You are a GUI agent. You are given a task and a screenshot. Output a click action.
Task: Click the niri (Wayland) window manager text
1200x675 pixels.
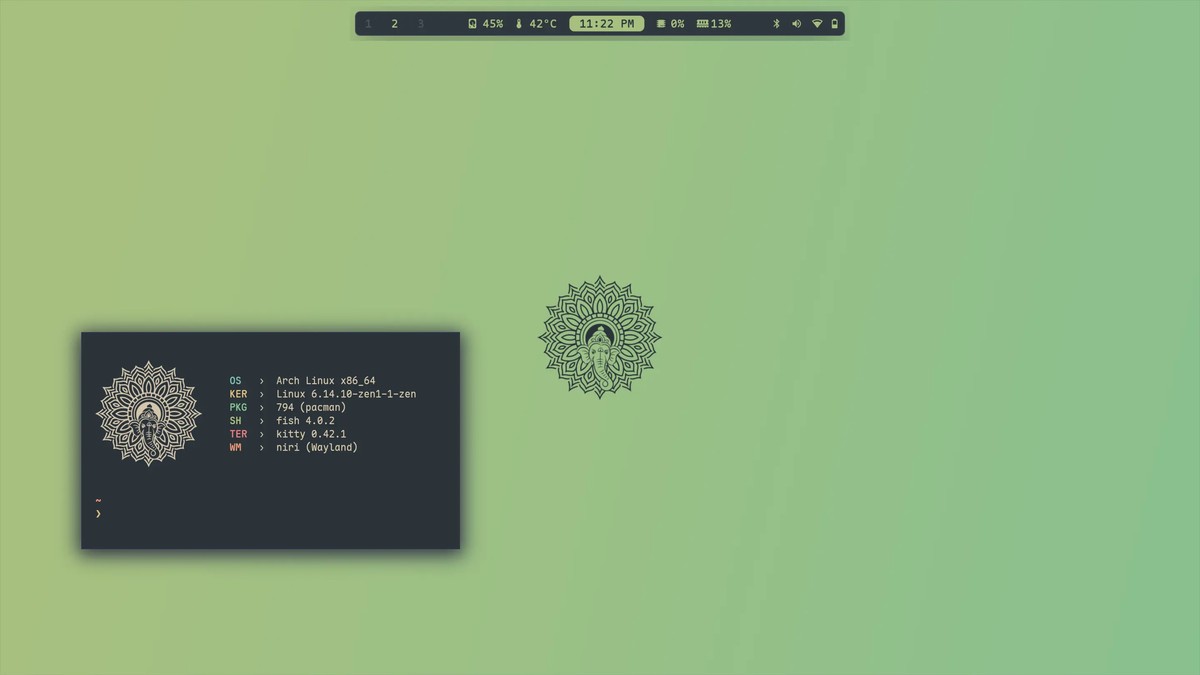316,448
